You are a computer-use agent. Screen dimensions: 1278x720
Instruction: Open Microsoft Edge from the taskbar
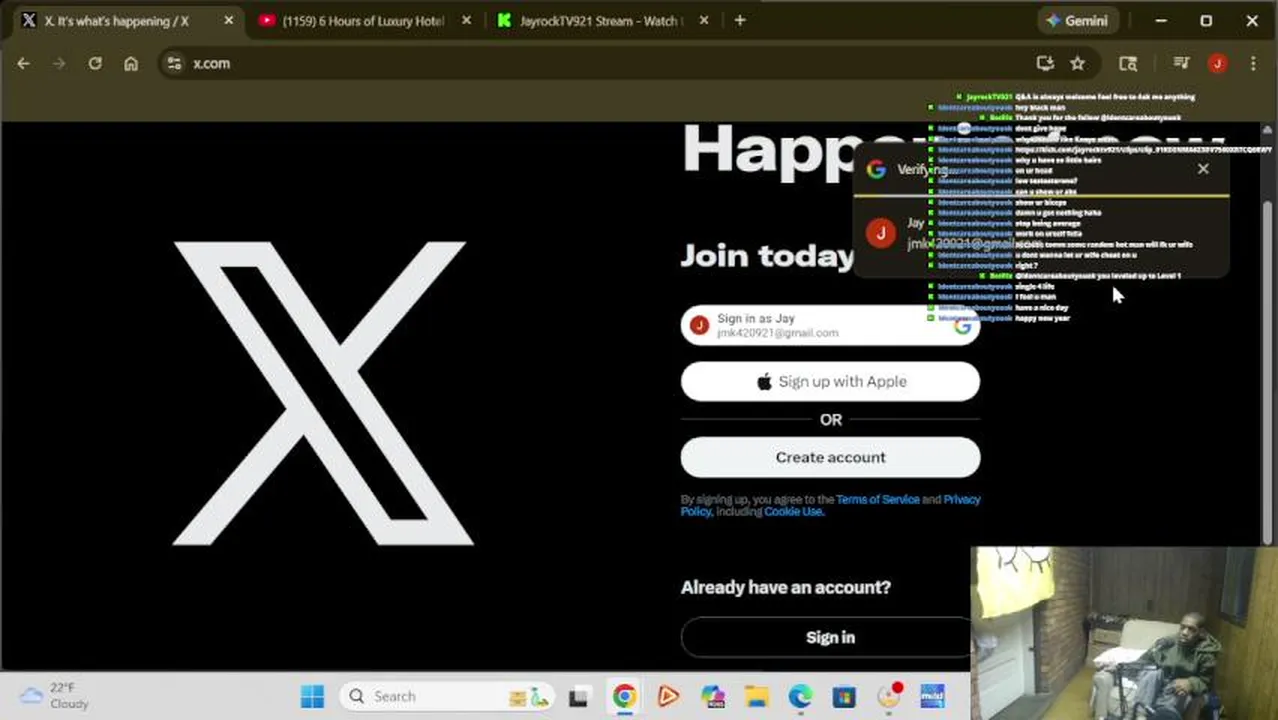coord(800,696)
